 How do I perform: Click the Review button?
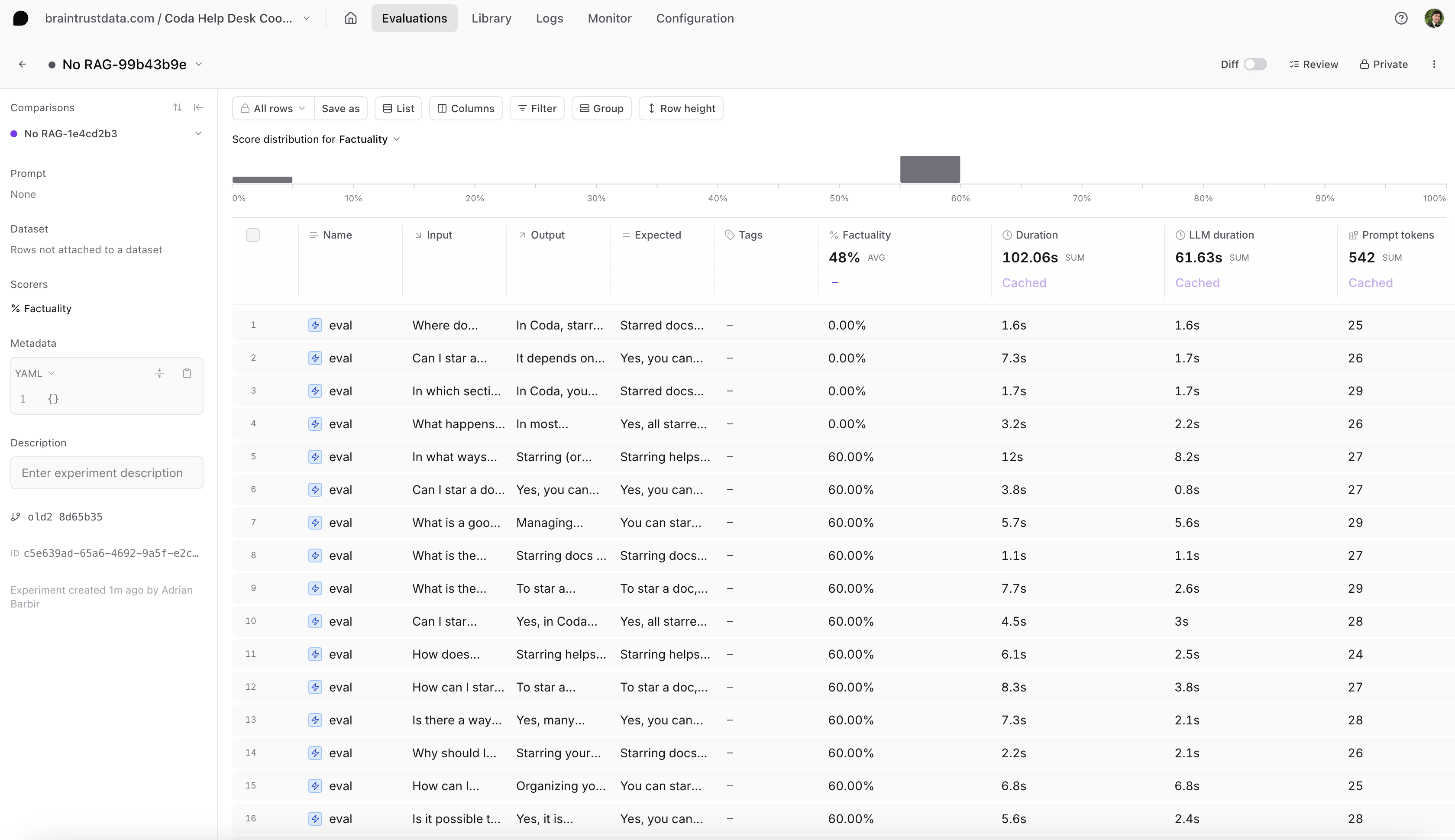point(1314,64)
